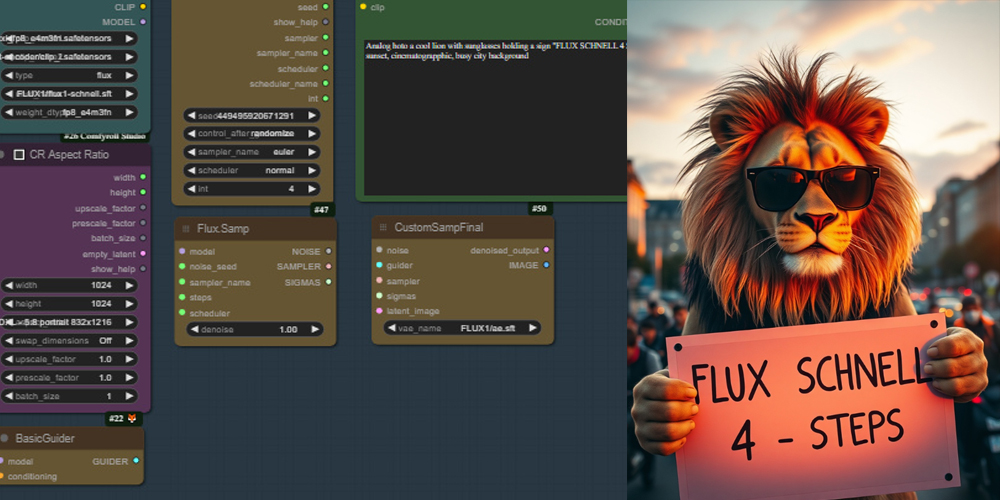Click the denoise 1.00 slider field
Screen dimensions: 1000x500
point(255,329)
